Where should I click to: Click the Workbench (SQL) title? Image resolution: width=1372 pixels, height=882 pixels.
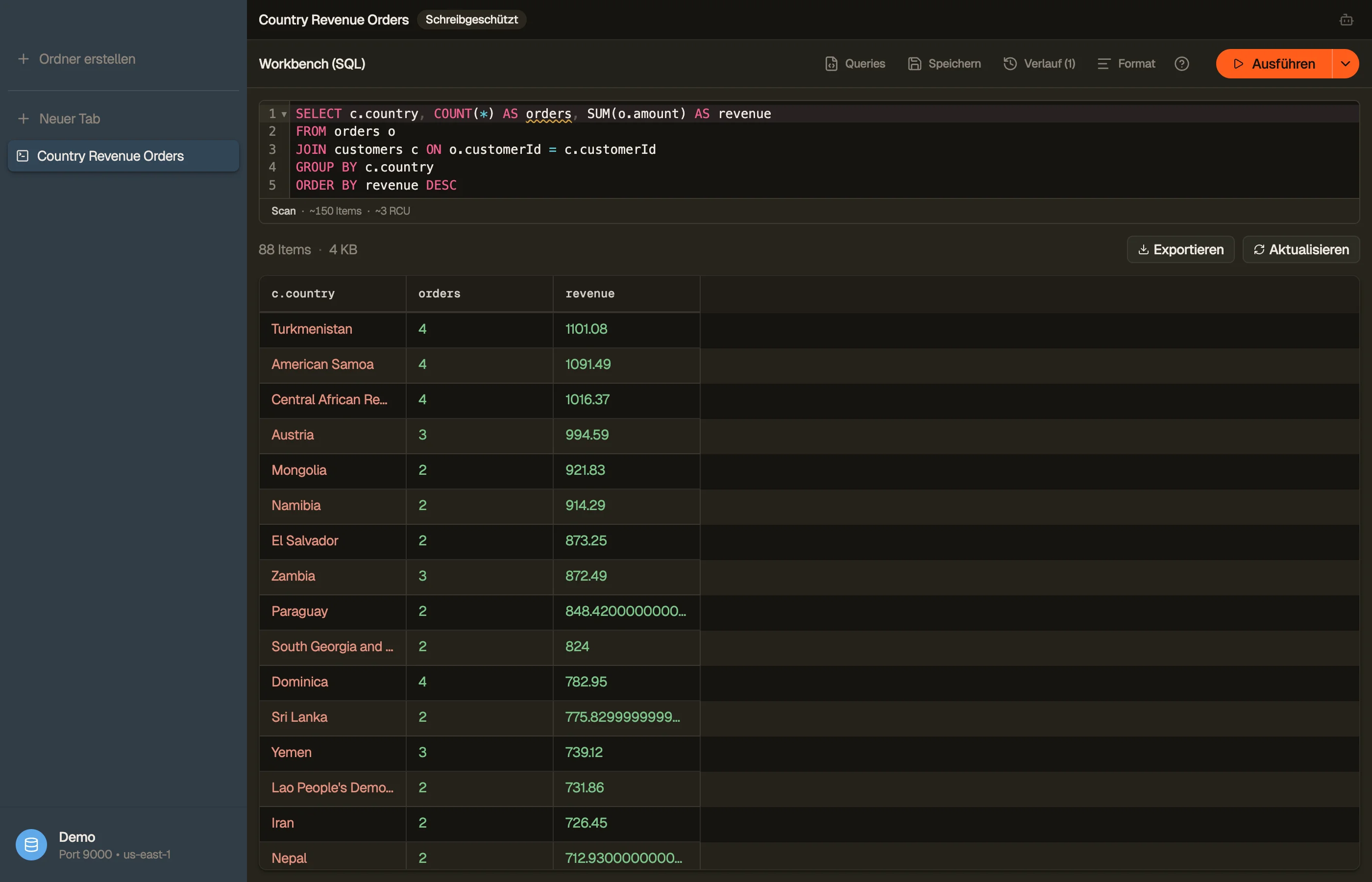[x=312, y=64]
